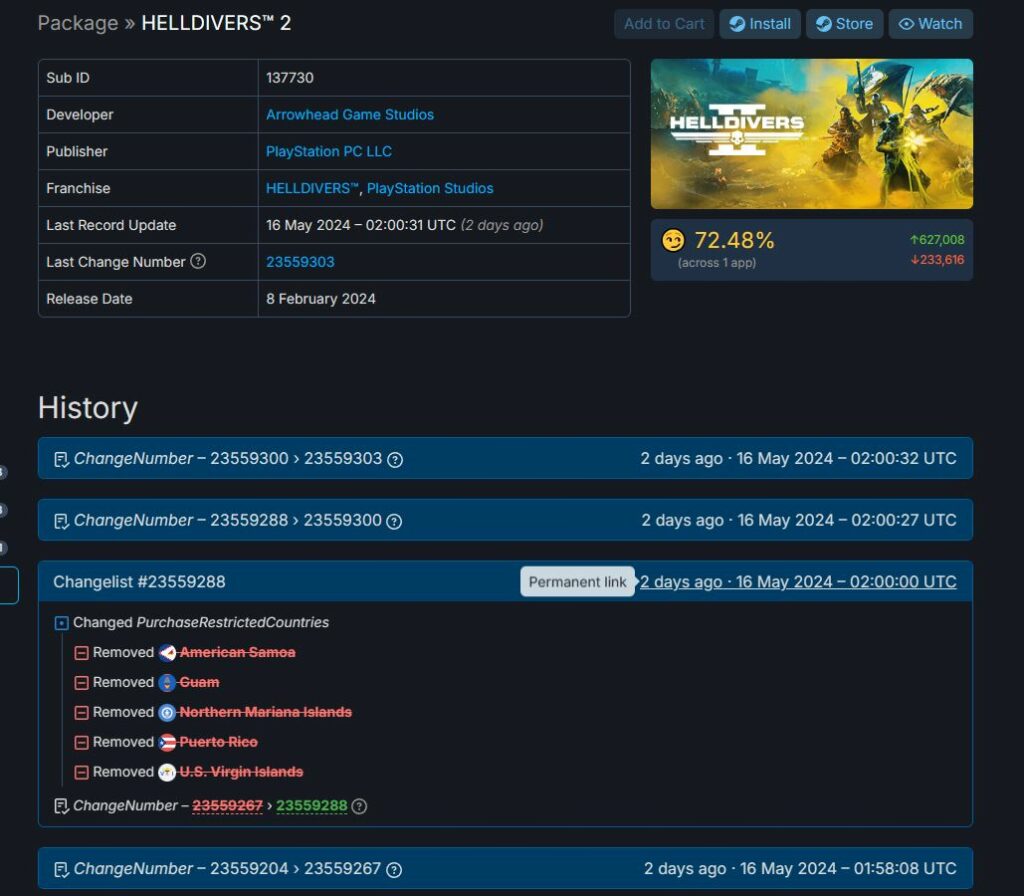Click the Northern Mariana Islands flag icon
Viewport: 1024px width, 896px height.
pos(169,712)
